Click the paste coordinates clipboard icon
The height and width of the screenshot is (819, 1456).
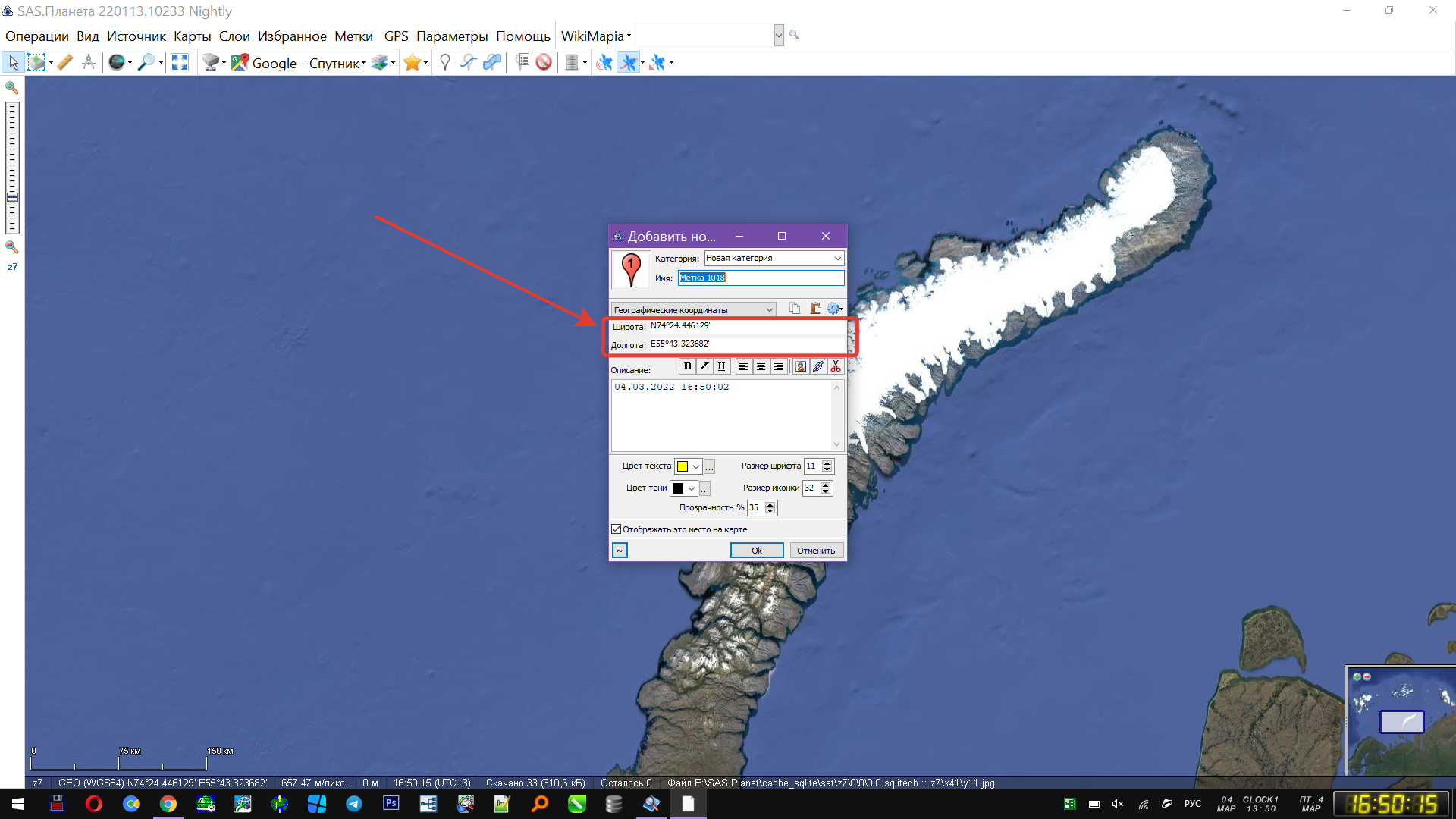pos(815,309)
